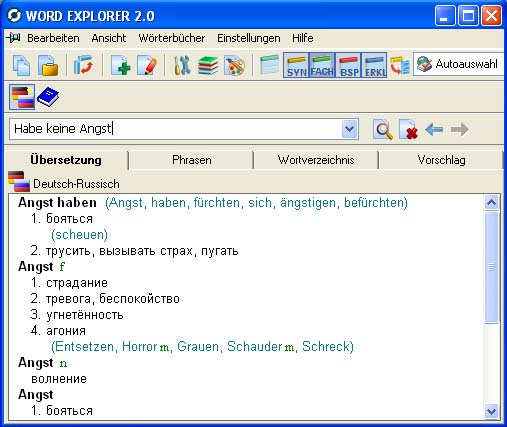Click the translation 'агония'
This screenshot has width=507, height=427.
[x=66, y=331]
